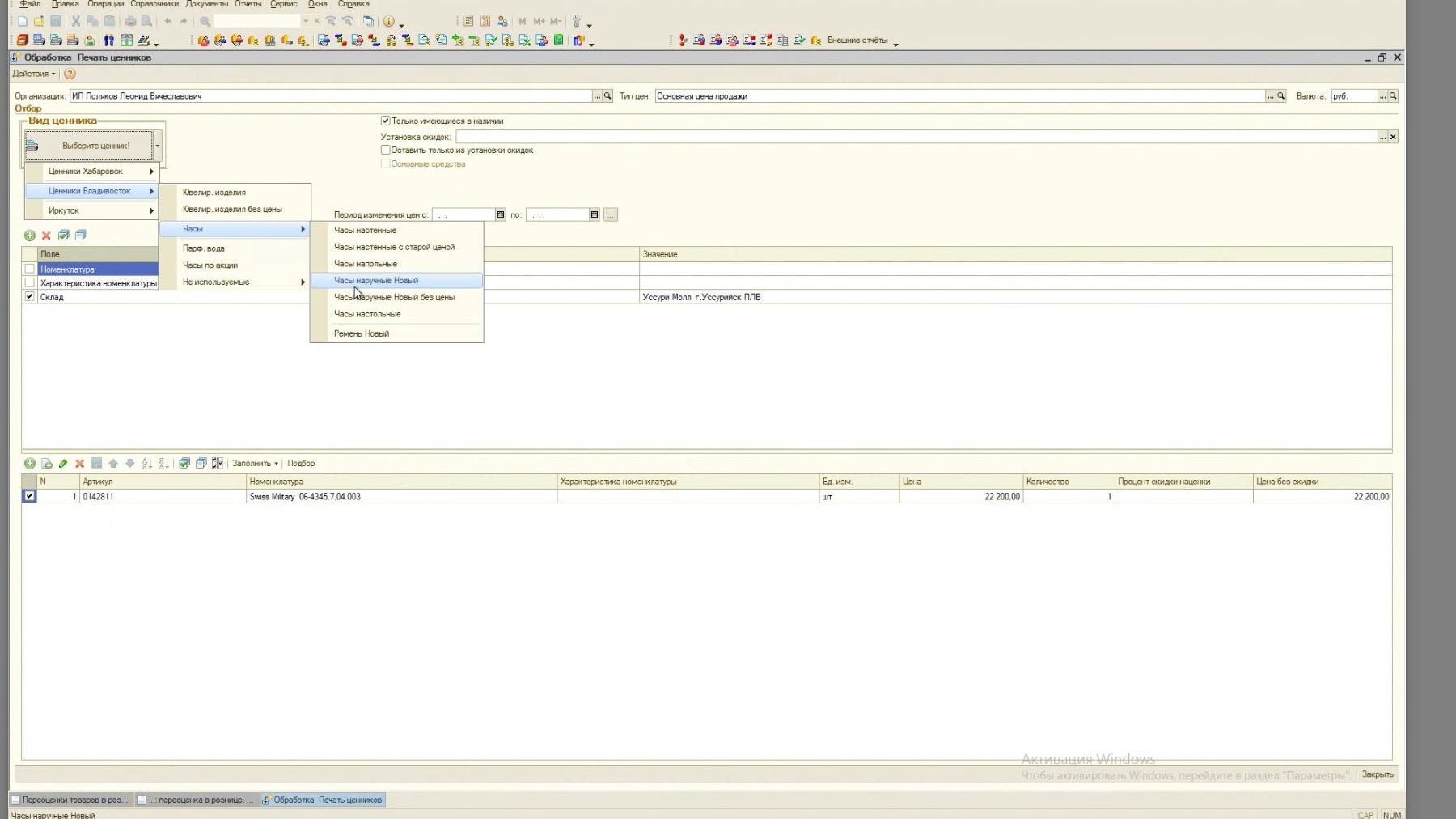1456x819 pixels.
Task: Toggle Только имеющиеся в наличии checkbox
Action: point(386,121)
